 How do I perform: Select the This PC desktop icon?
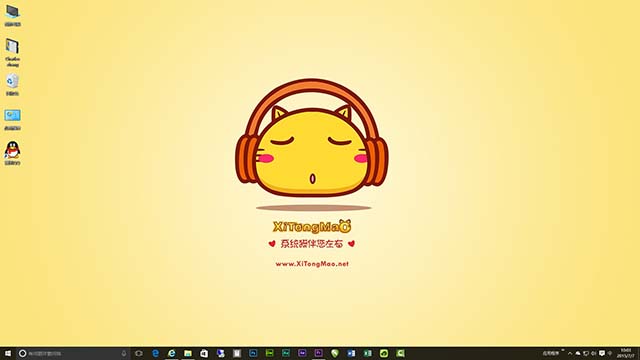12,16
